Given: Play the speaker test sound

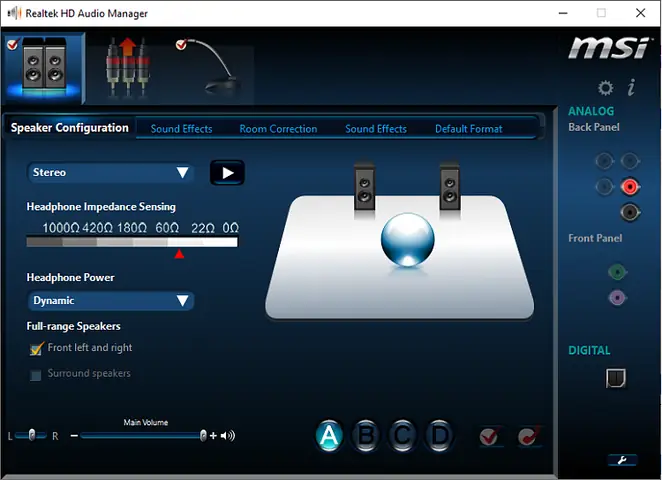Looking at the screenshot, I should [228, 173].
